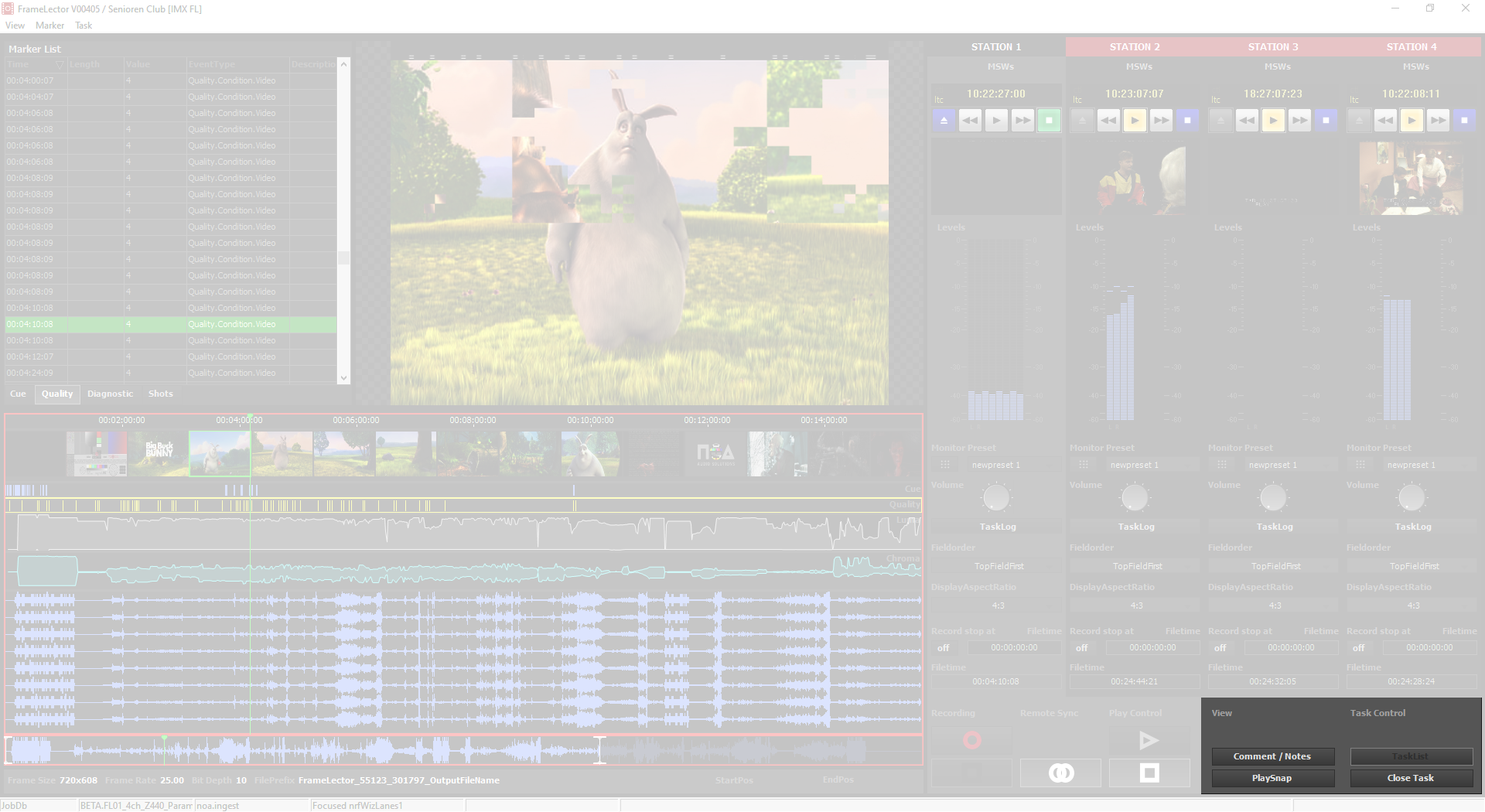Open Station 1 monitor preset grid icon
Screen dimensions: 1485x812
[x=945, y=465]
